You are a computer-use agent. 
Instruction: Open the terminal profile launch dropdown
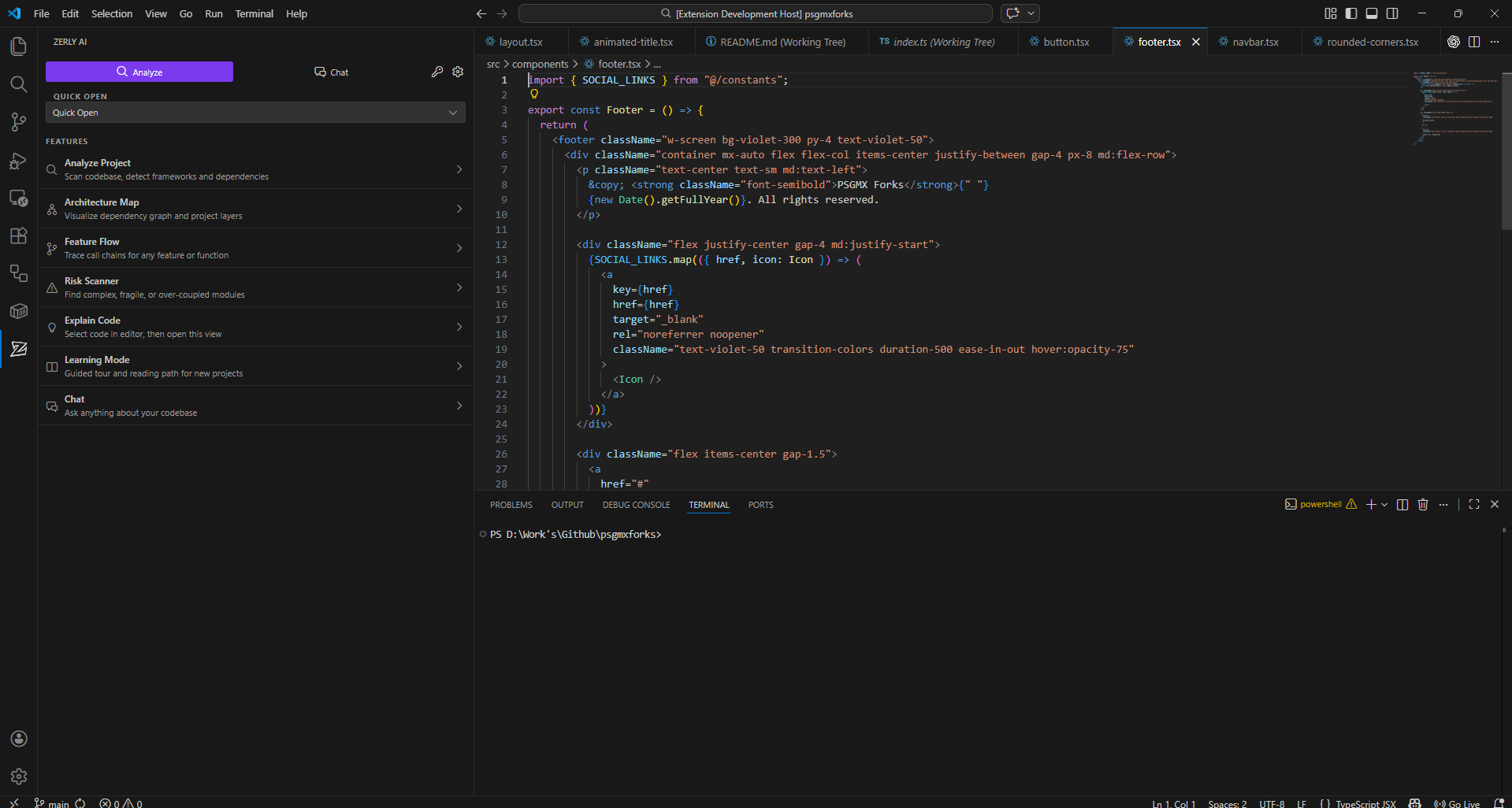[x=1385, y=504]
